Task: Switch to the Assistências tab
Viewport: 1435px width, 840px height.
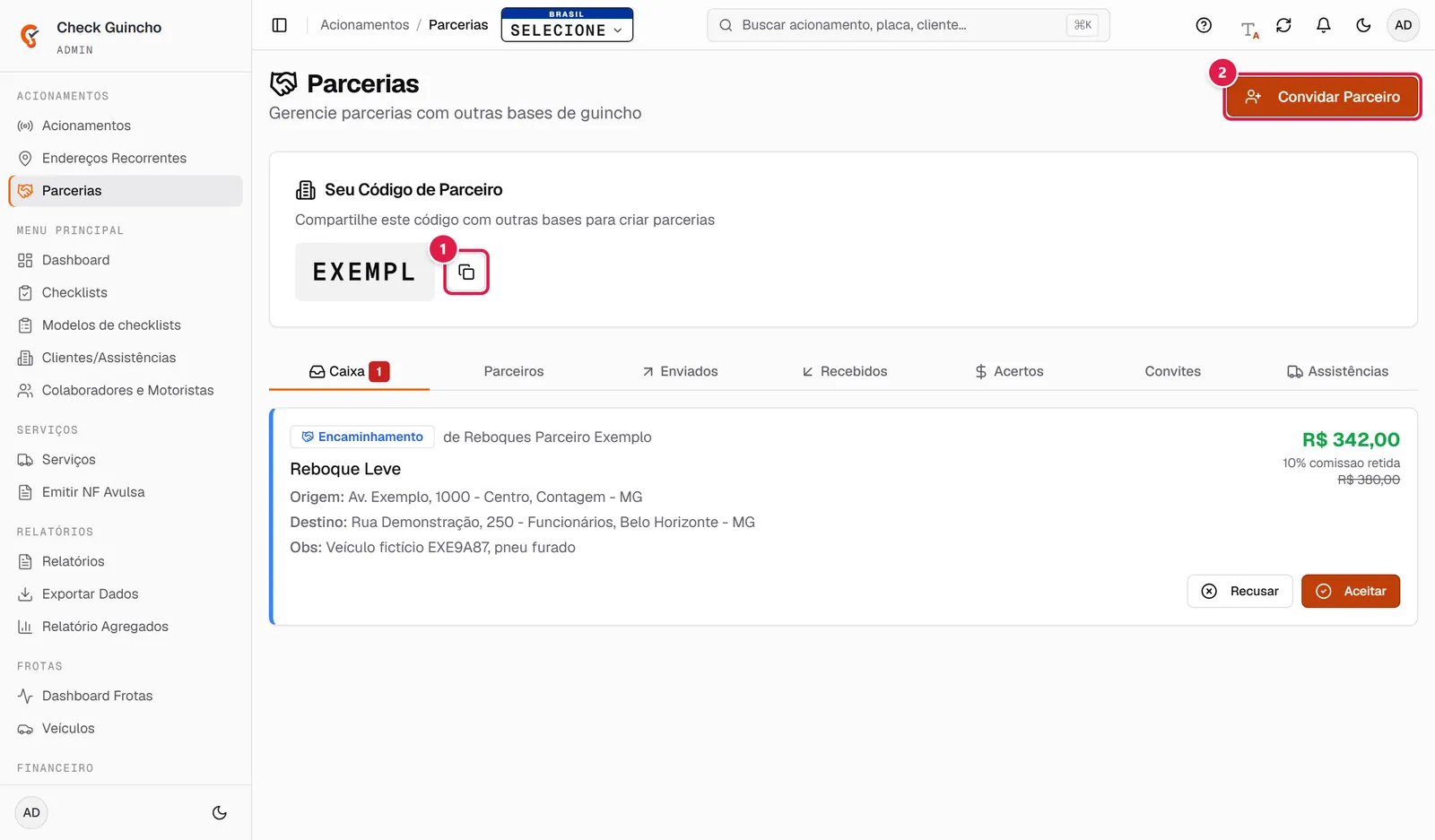Action: [1337, 371]
